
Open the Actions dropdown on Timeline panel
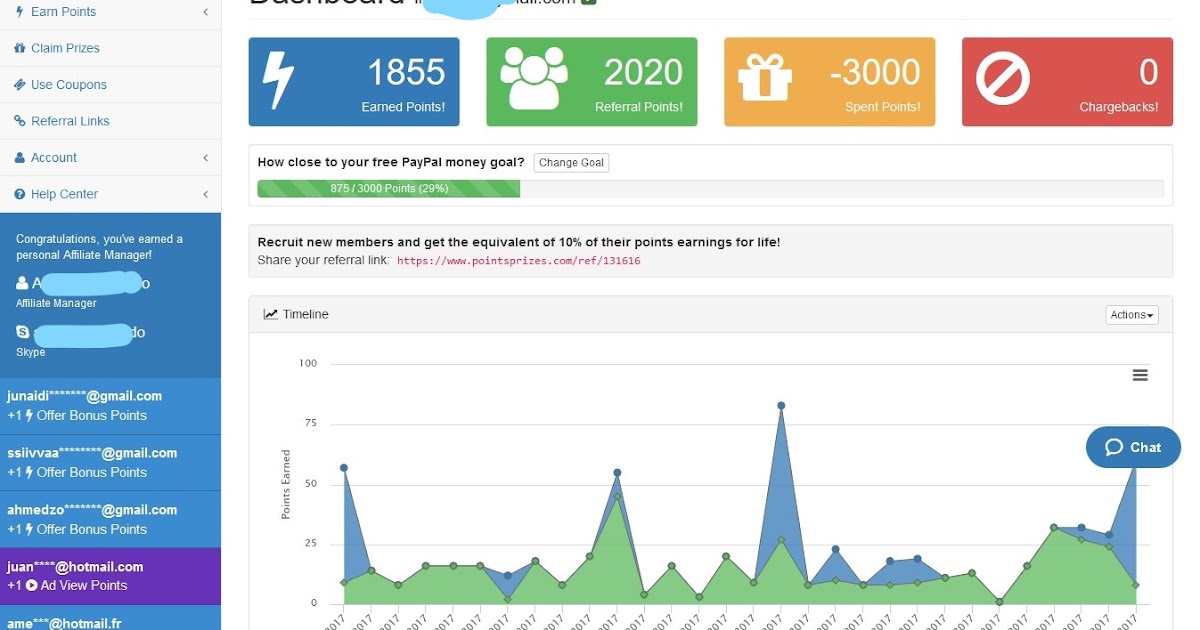pos(1132,315)
